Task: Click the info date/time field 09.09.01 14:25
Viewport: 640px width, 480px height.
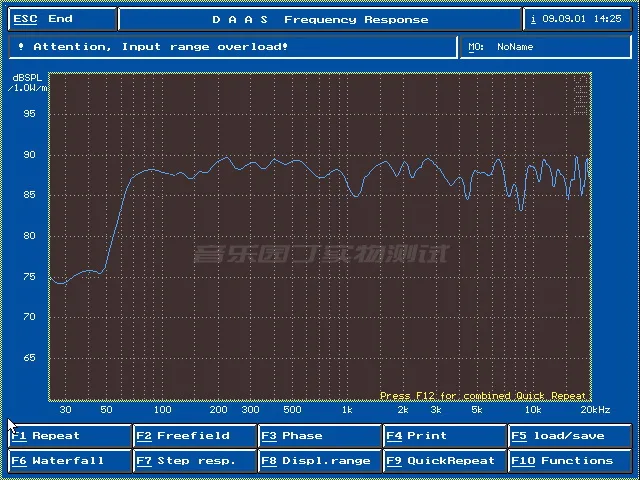Action: (577, 19)
